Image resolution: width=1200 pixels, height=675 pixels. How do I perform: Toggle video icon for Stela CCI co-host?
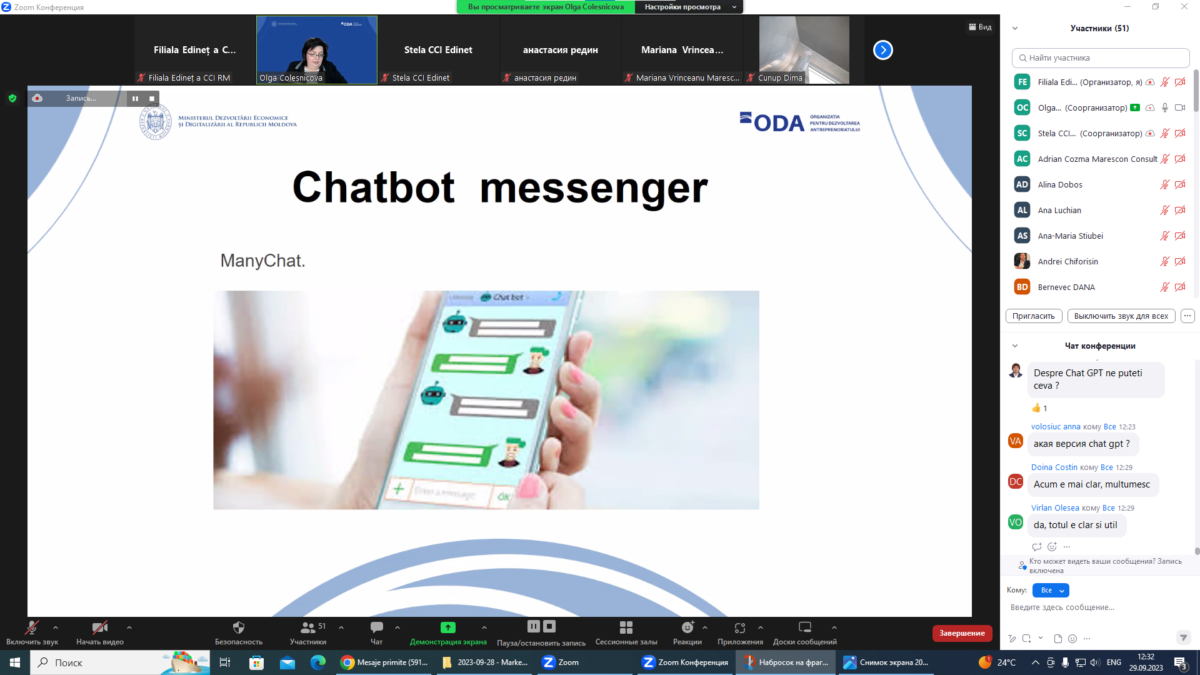pyautogui.click(x=1180, y=133)
